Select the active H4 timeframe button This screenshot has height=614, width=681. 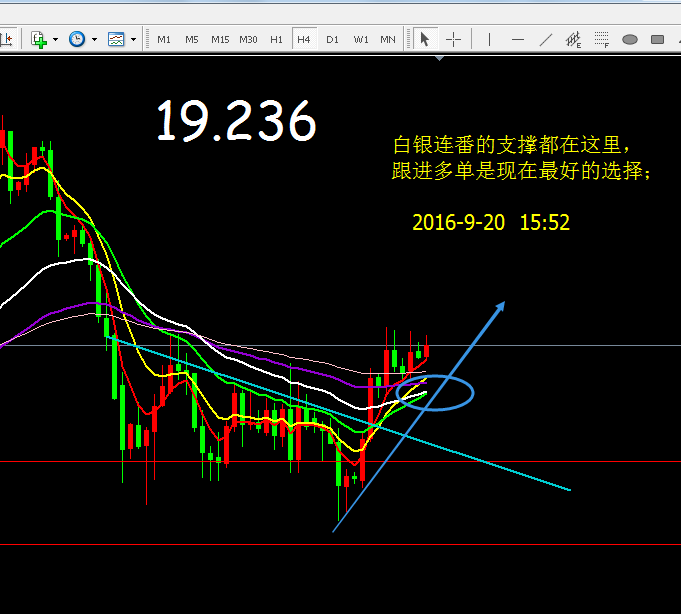pyautogui.click(x=304, y=40)
